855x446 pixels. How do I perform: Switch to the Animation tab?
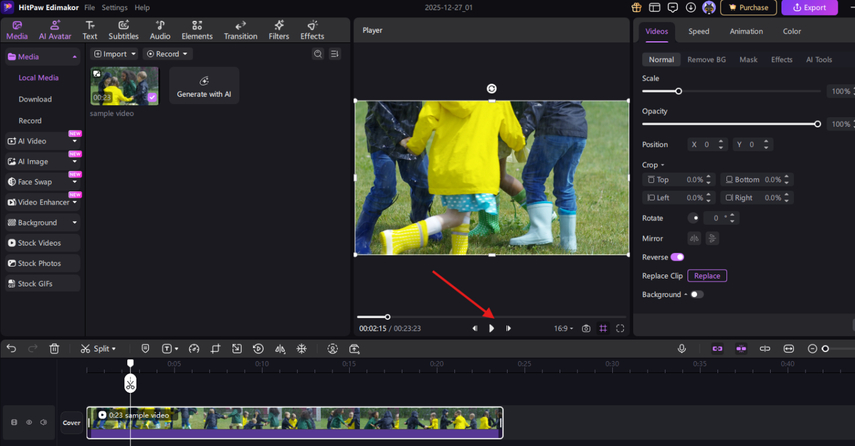[746, 31]
